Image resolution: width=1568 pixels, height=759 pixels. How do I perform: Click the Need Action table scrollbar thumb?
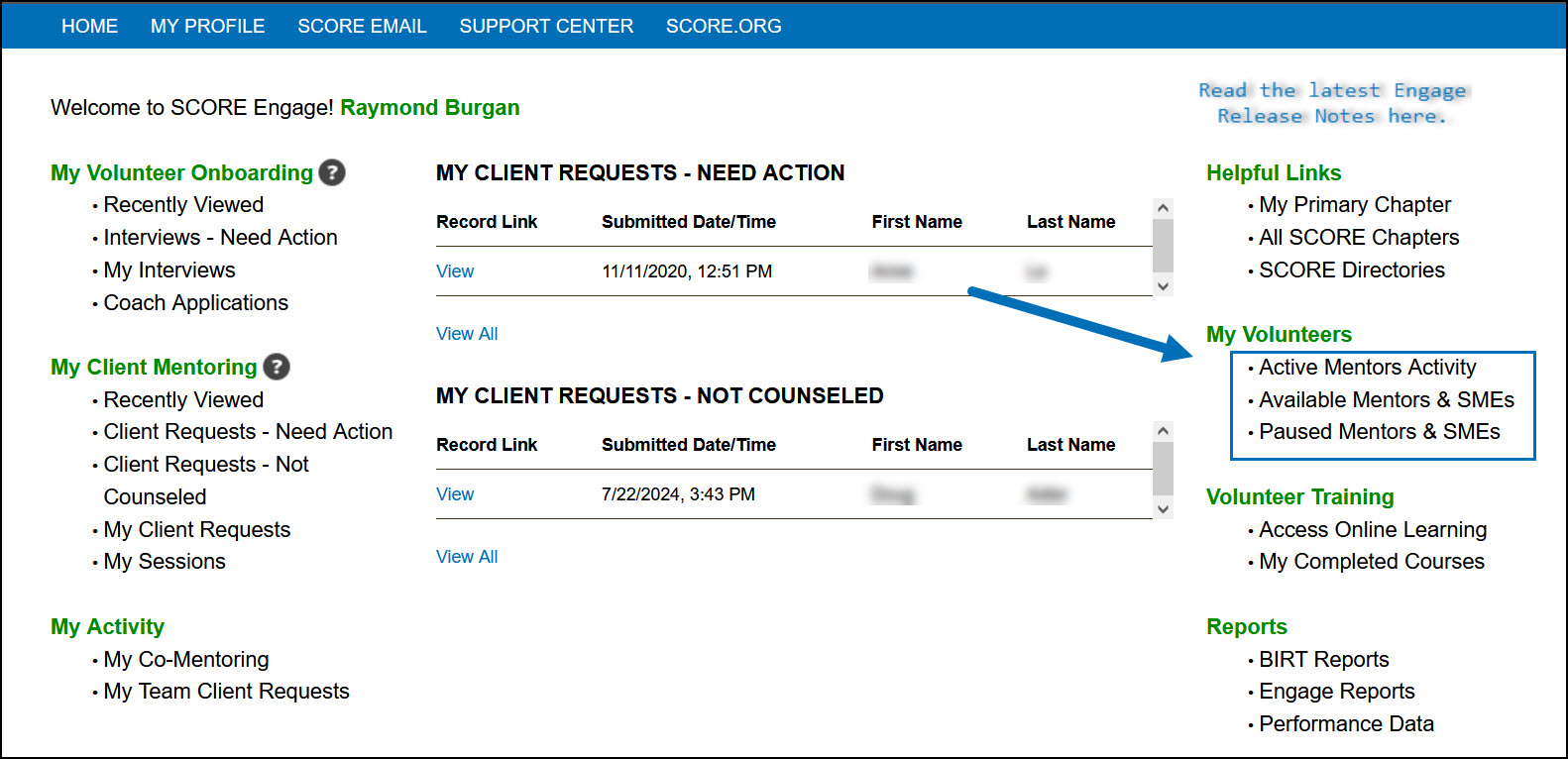coord(1164,245)
